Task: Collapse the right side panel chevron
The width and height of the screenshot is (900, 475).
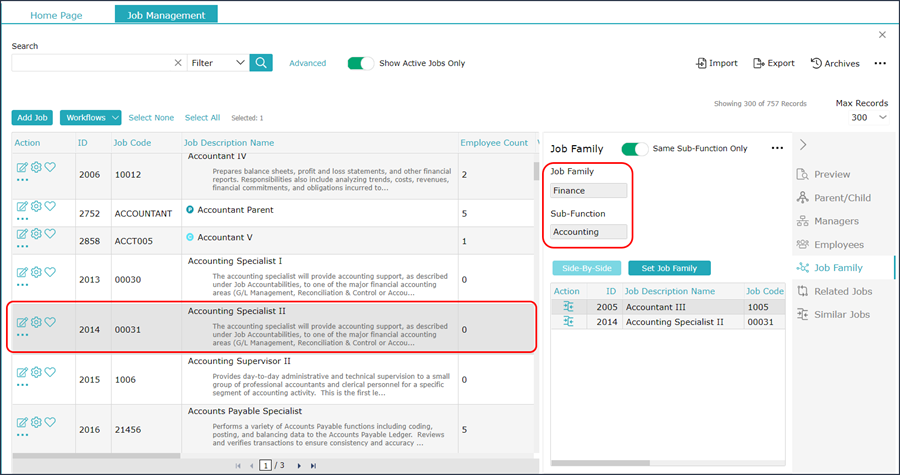Action: click(x=803, y=145)
